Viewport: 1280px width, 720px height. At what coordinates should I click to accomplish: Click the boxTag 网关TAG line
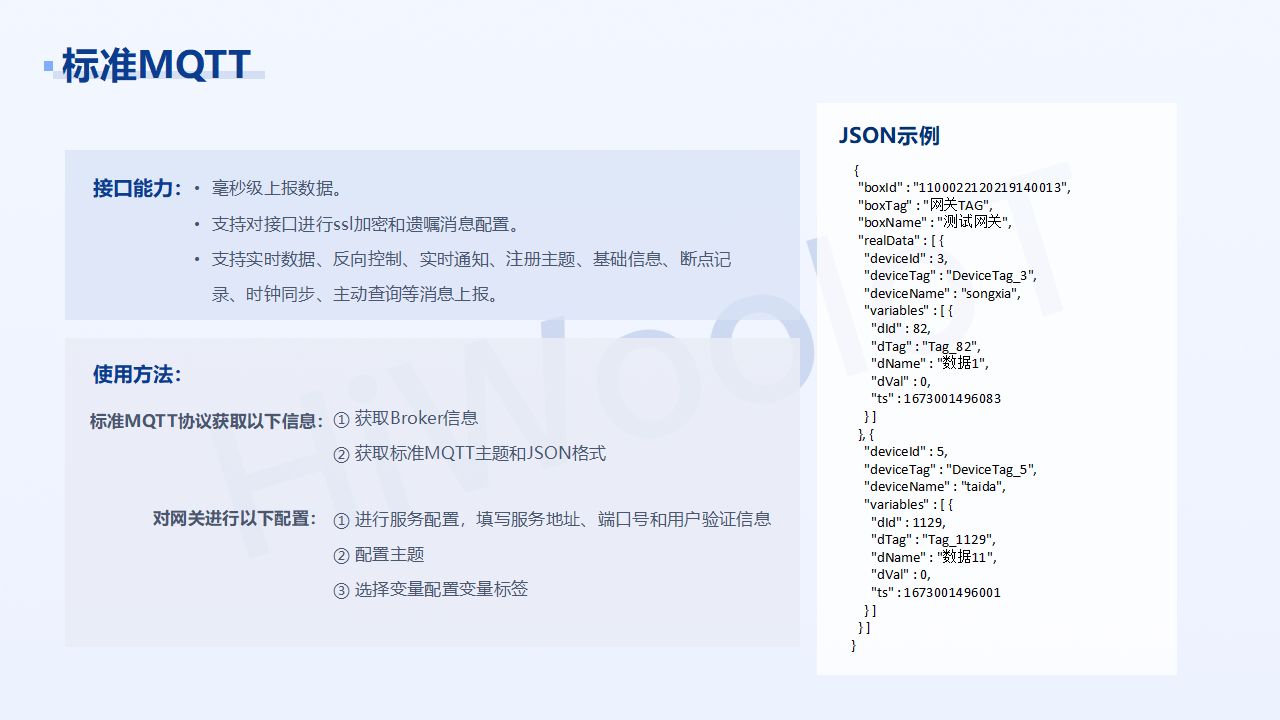point(925,205)
